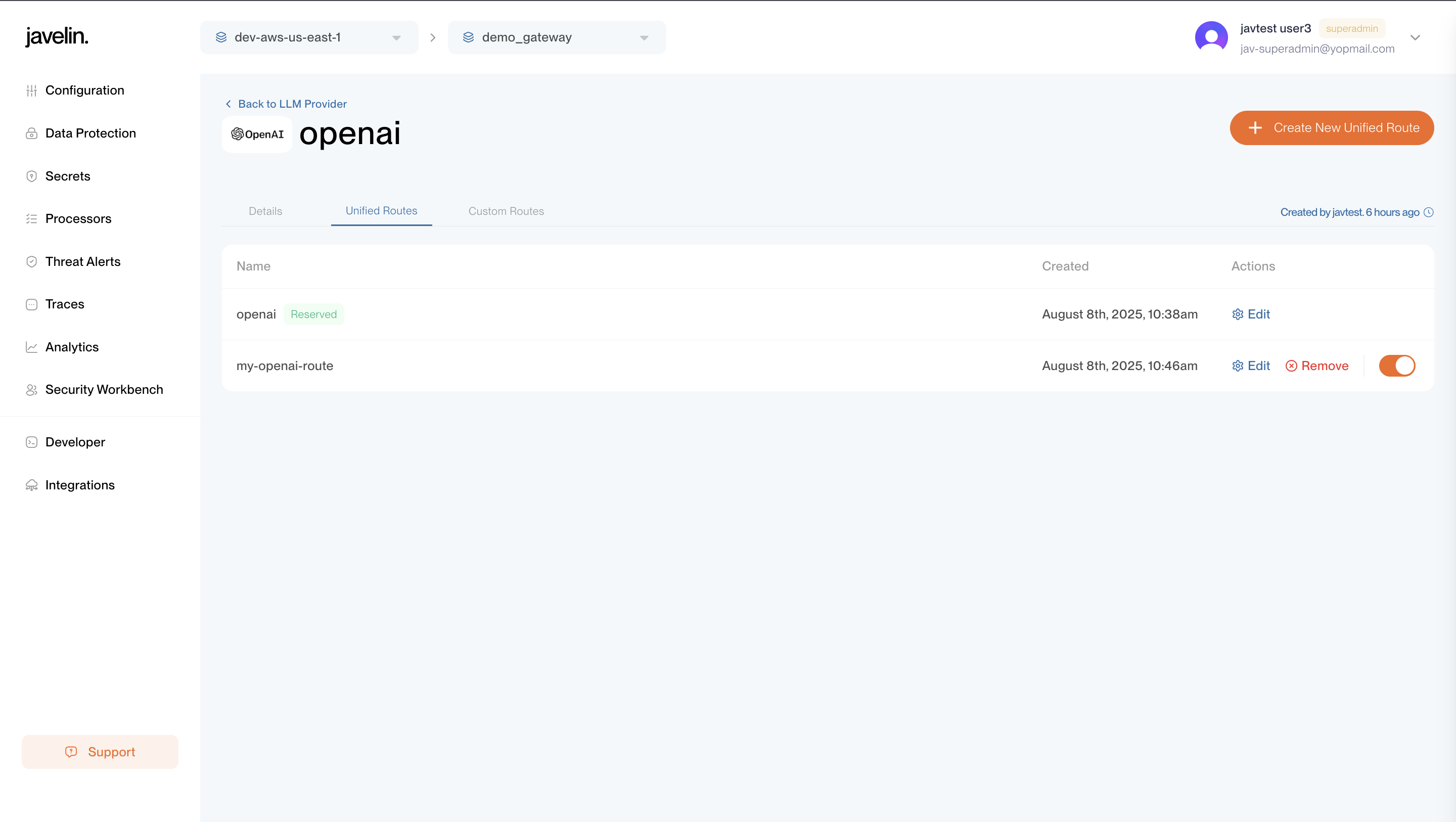Click the clock icon beside created time
This screenshot has width=1456, height=822.
click(1429, 212)
